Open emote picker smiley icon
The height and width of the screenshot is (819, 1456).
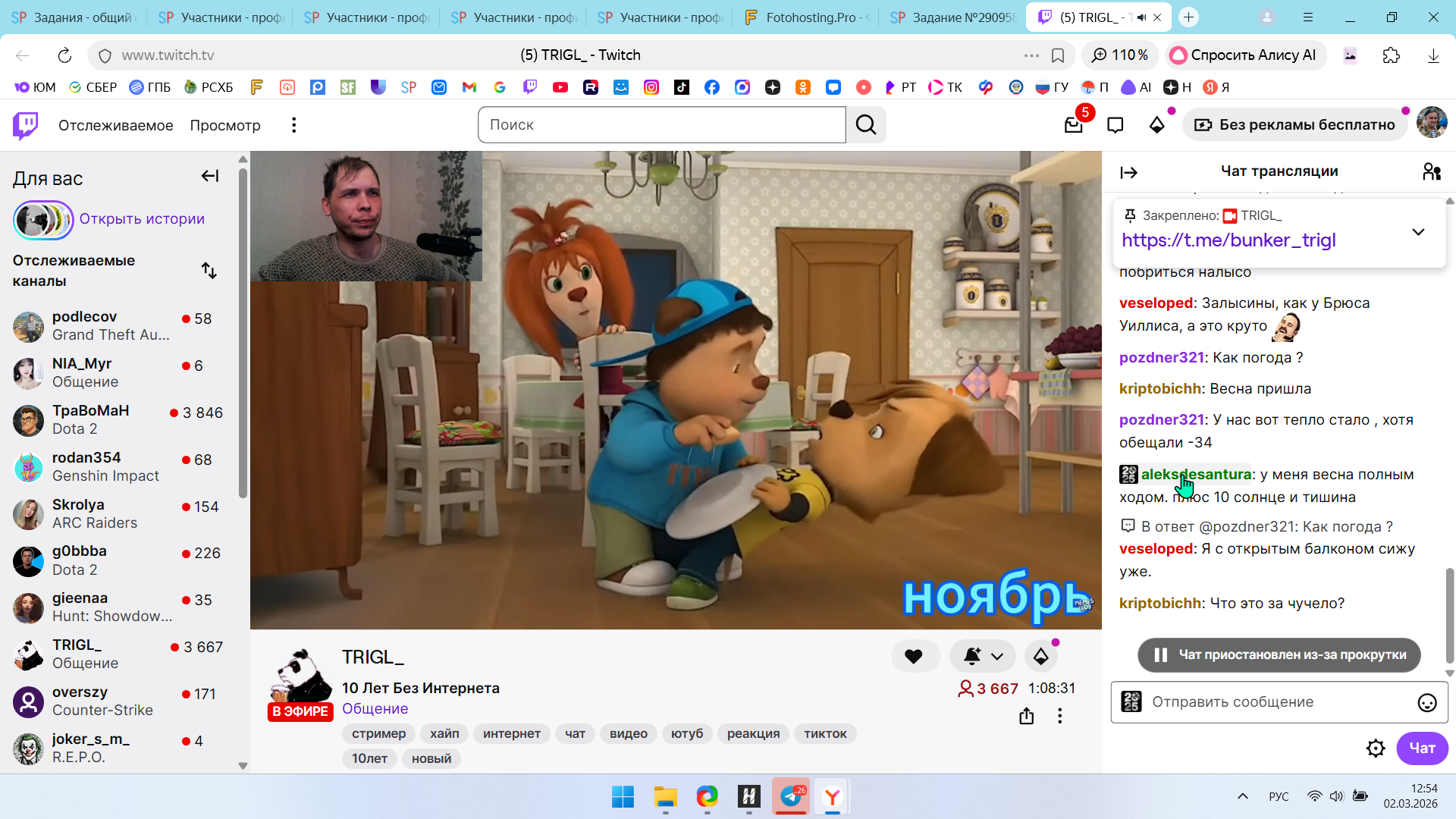point(1427,702)
